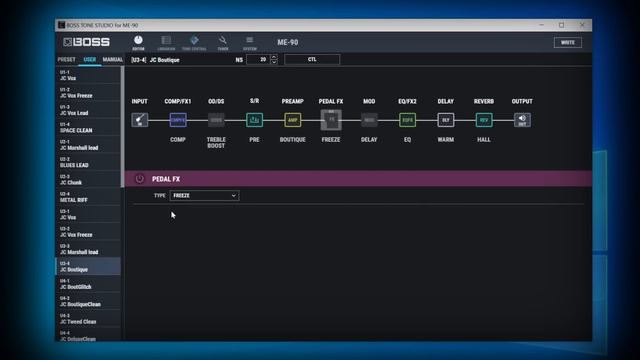Switch to the PRESET tab
640x360 pixels.
click(x=67, y=60)
